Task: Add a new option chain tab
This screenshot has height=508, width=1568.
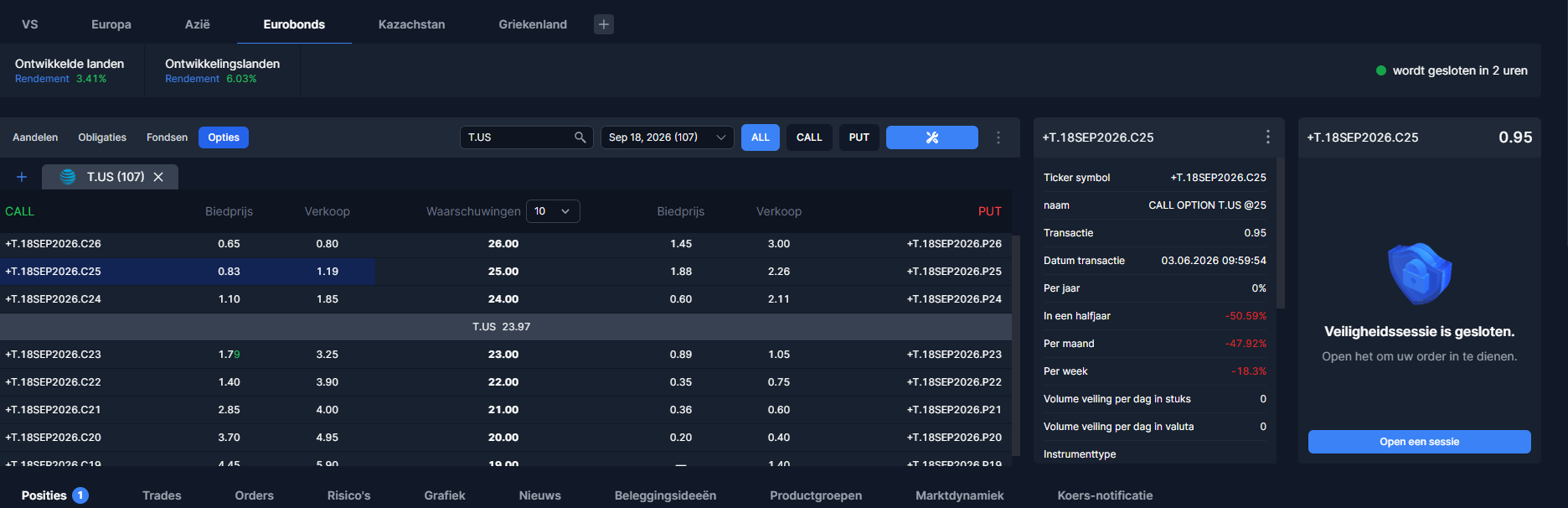Action: pos(22,177)
